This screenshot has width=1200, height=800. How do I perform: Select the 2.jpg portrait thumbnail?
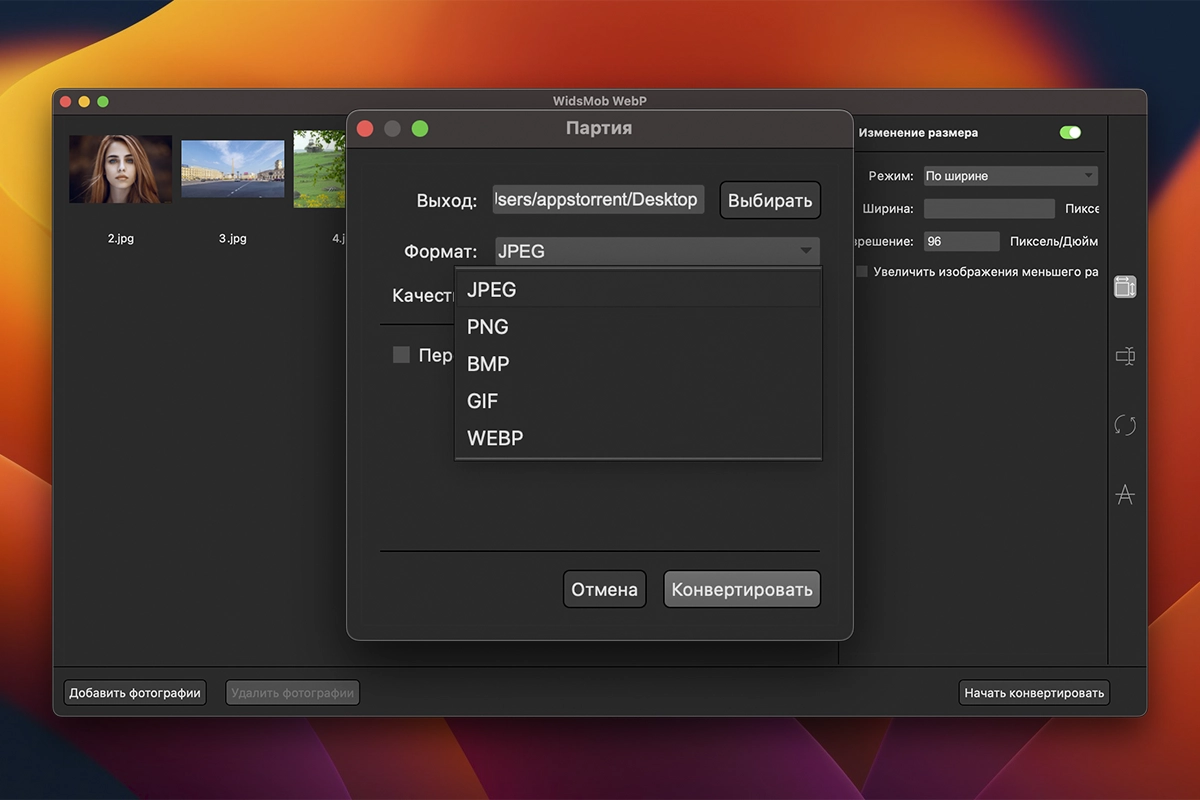120,169
